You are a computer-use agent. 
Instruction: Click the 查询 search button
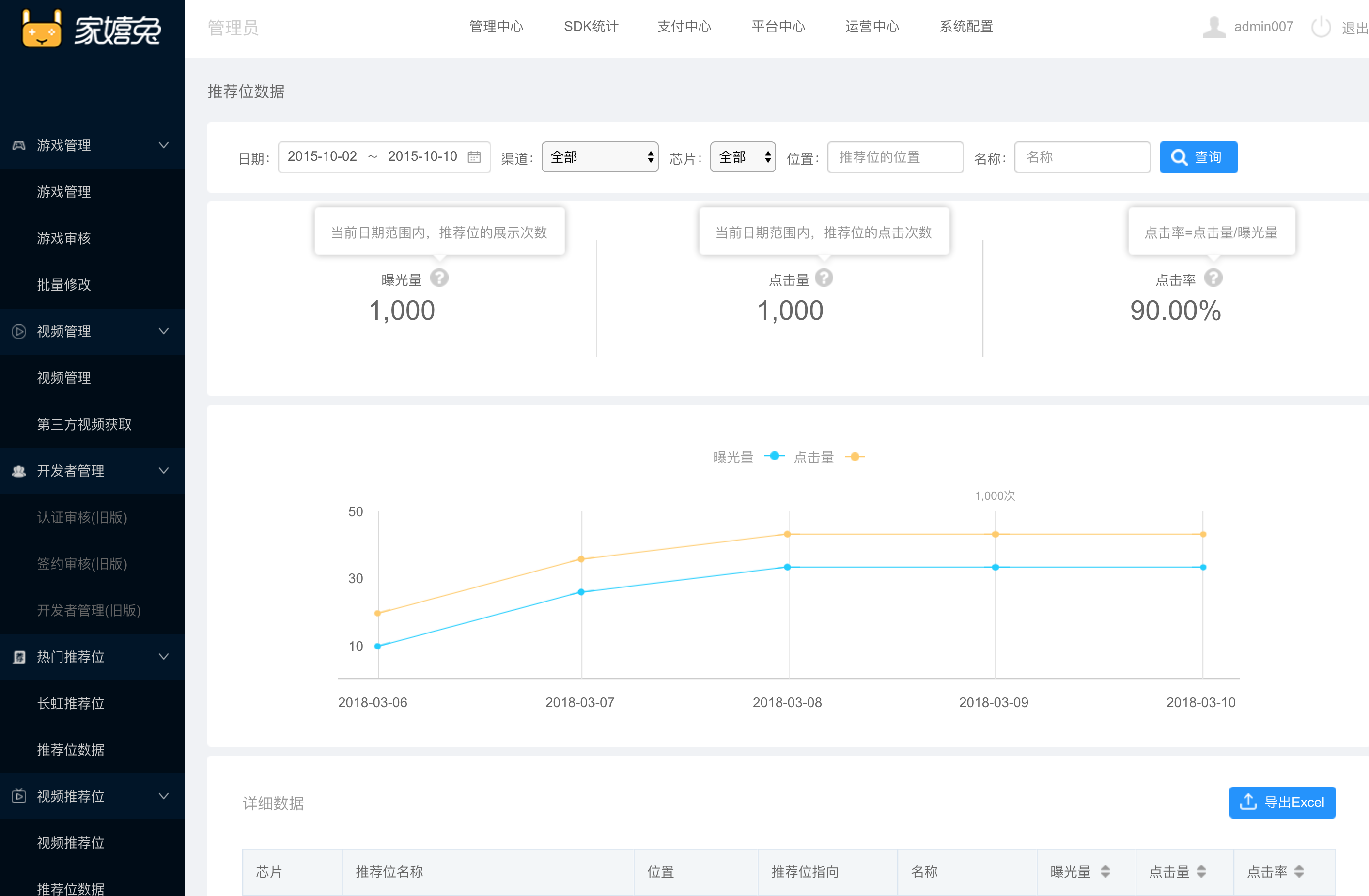tap(1198, 157)
